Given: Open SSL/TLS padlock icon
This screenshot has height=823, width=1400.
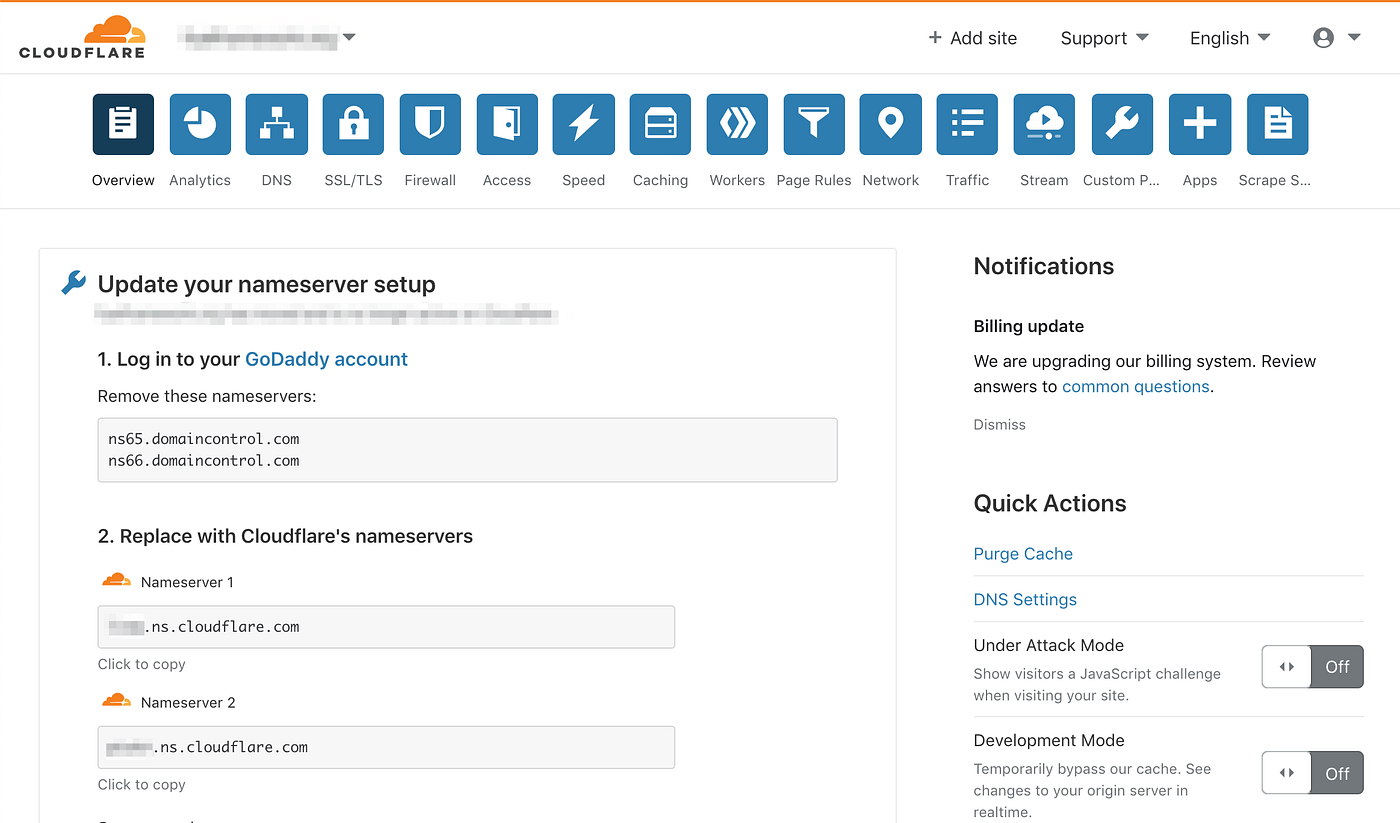Looking at the screenshot, I should (353, 124).
